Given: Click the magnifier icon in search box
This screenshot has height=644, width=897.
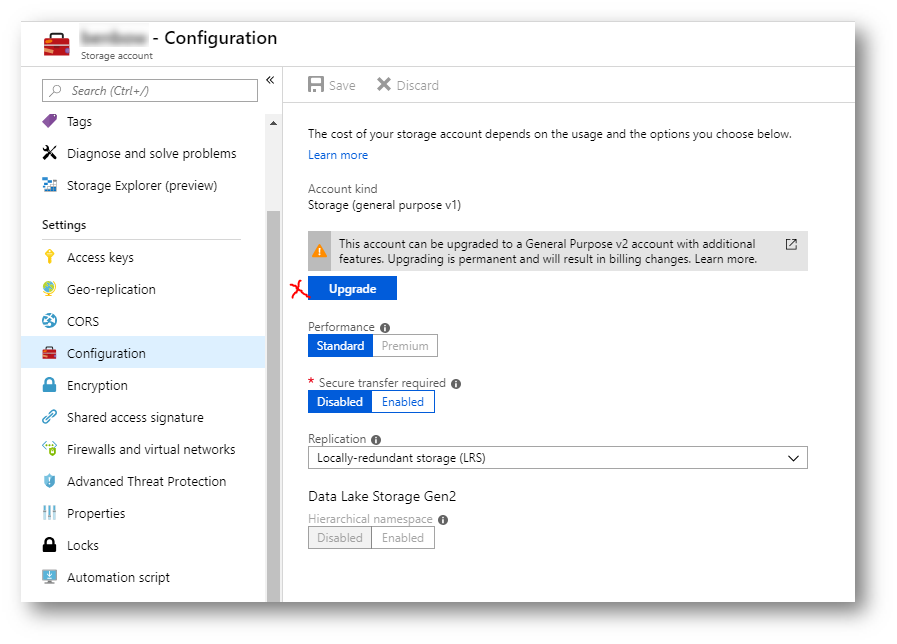Looking at the screenshot, I should tap(55, 90).
